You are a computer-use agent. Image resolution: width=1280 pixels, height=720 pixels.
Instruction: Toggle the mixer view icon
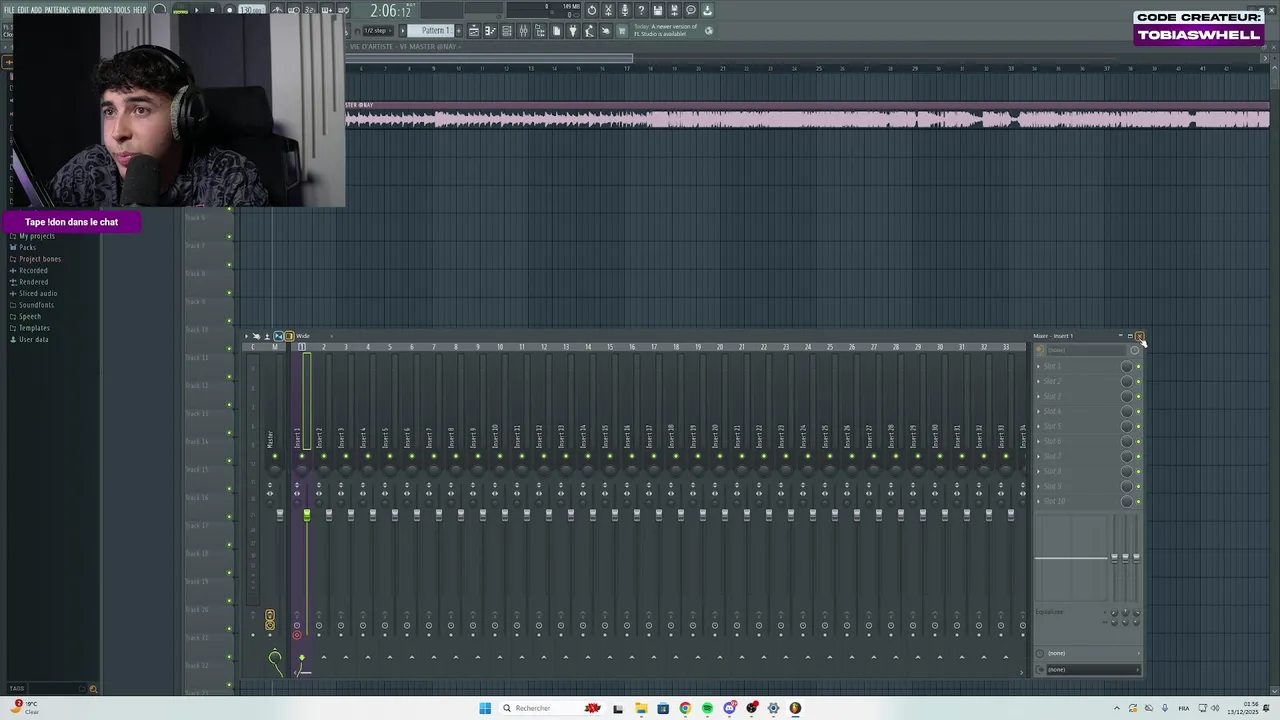(523, 30)
